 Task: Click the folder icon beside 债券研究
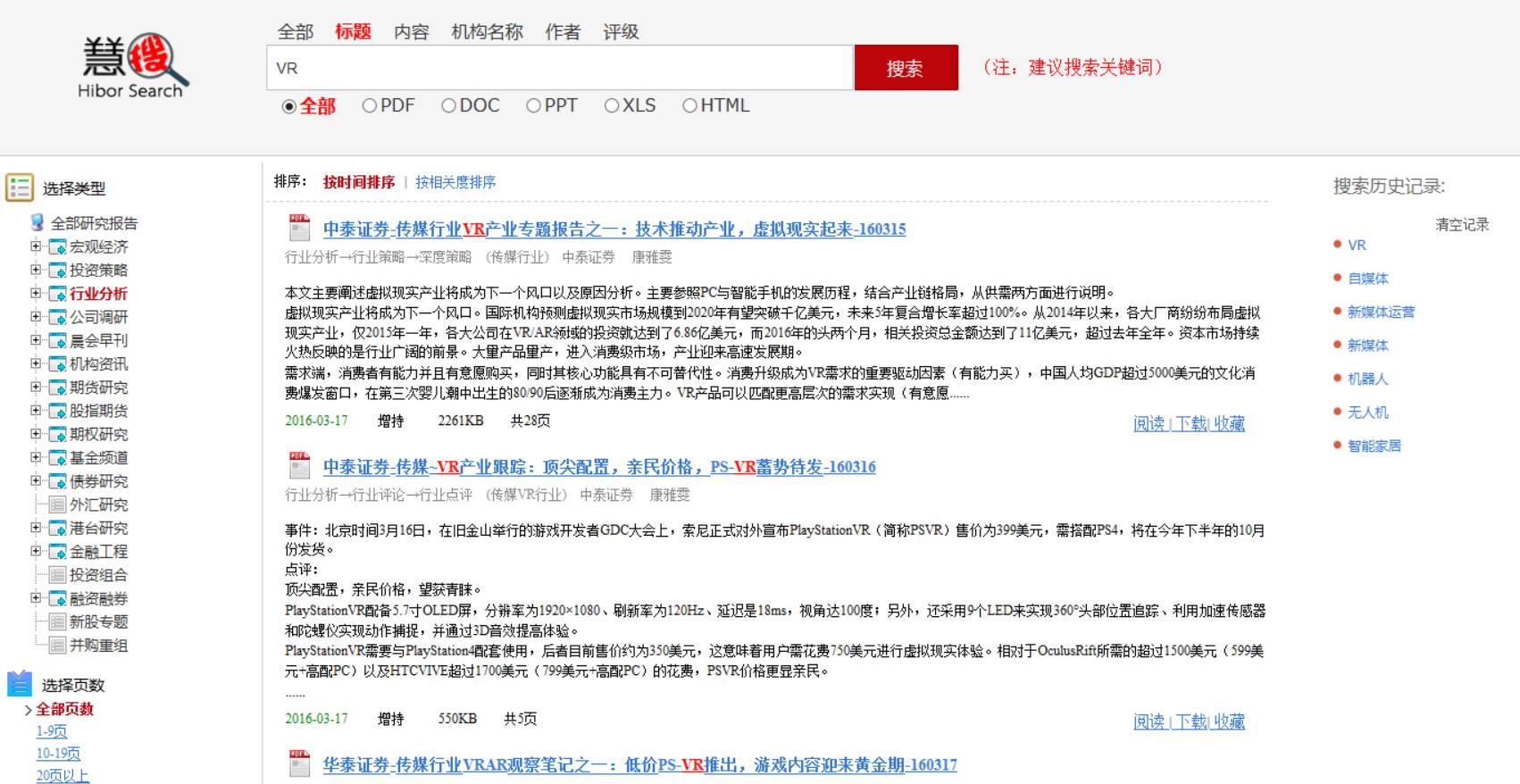[x=57, y=481]
